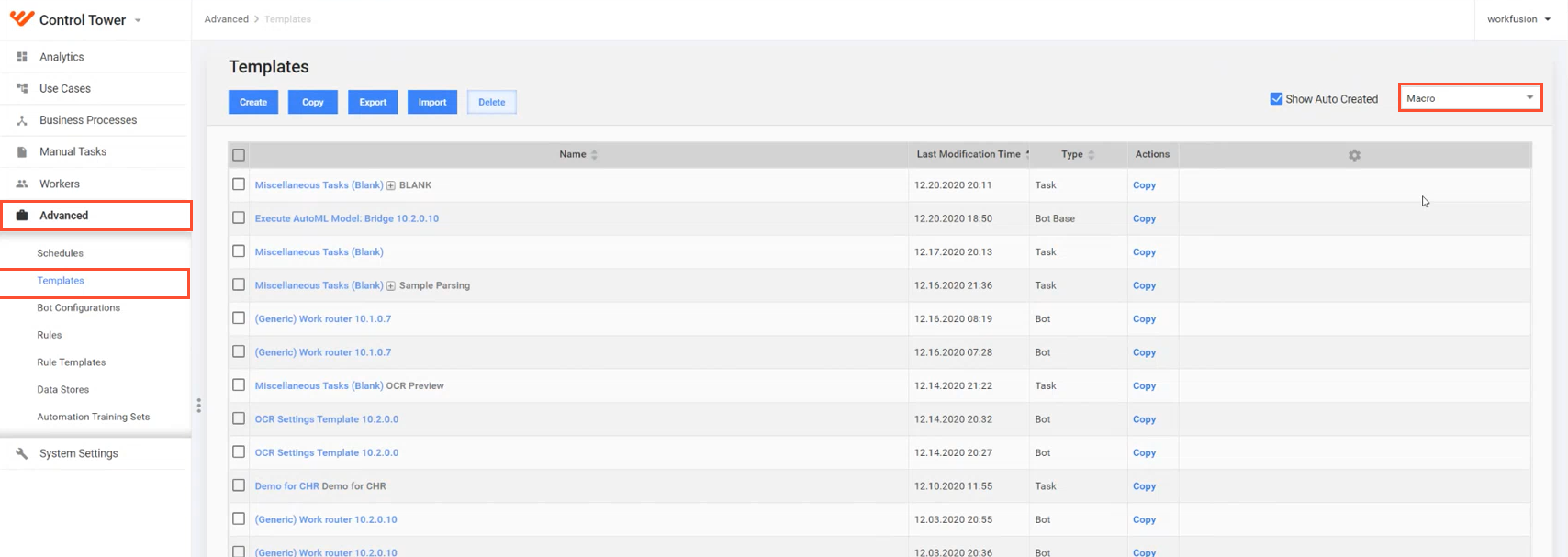This screenshot has height=557, width=1568.
Task: Click Copy action for Execute AutoML Model row
Action: tap(1144, 218)
